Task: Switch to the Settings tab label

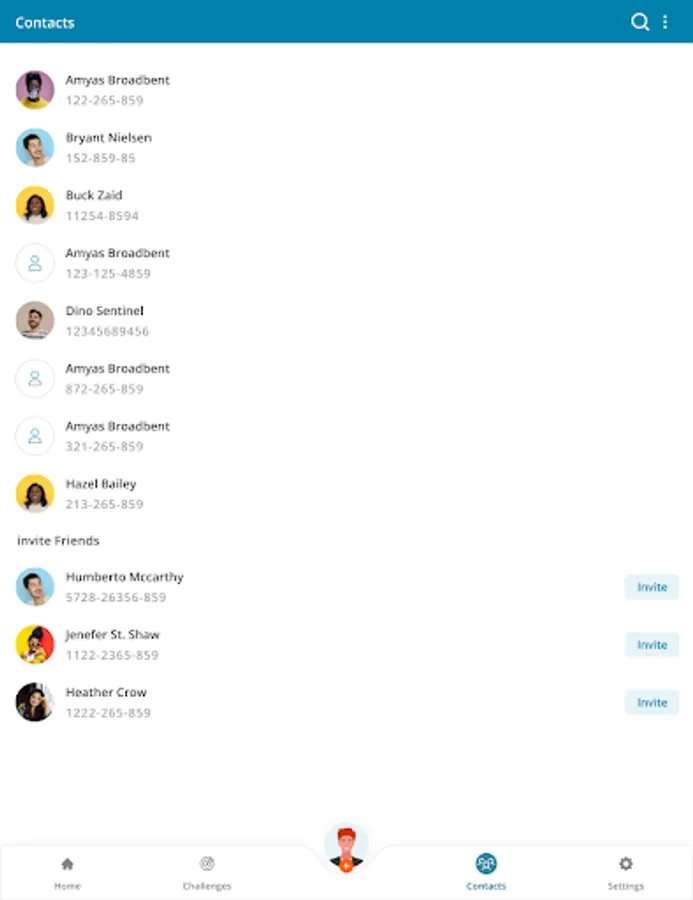Action: pos(626,886)
